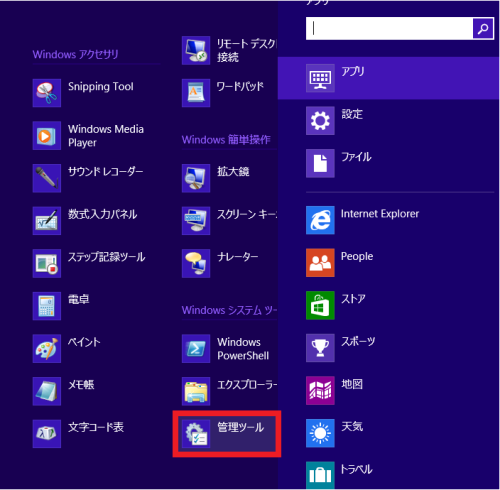
Task: Click the Windows PowerShell label
Action: (x=243, y=349)
